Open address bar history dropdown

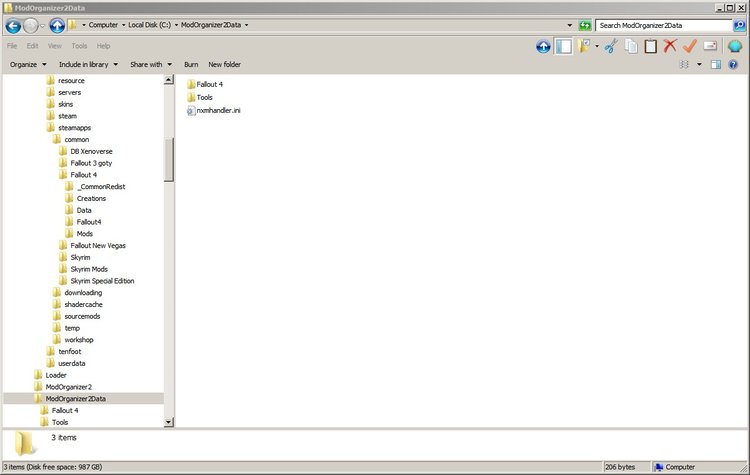[x=570, y=25]
